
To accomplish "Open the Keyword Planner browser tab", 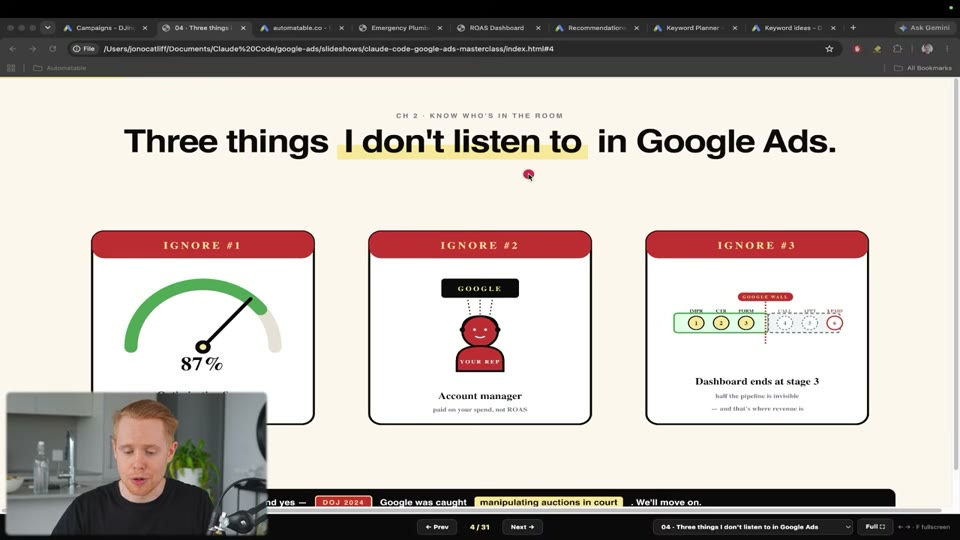I will (694, 28).
